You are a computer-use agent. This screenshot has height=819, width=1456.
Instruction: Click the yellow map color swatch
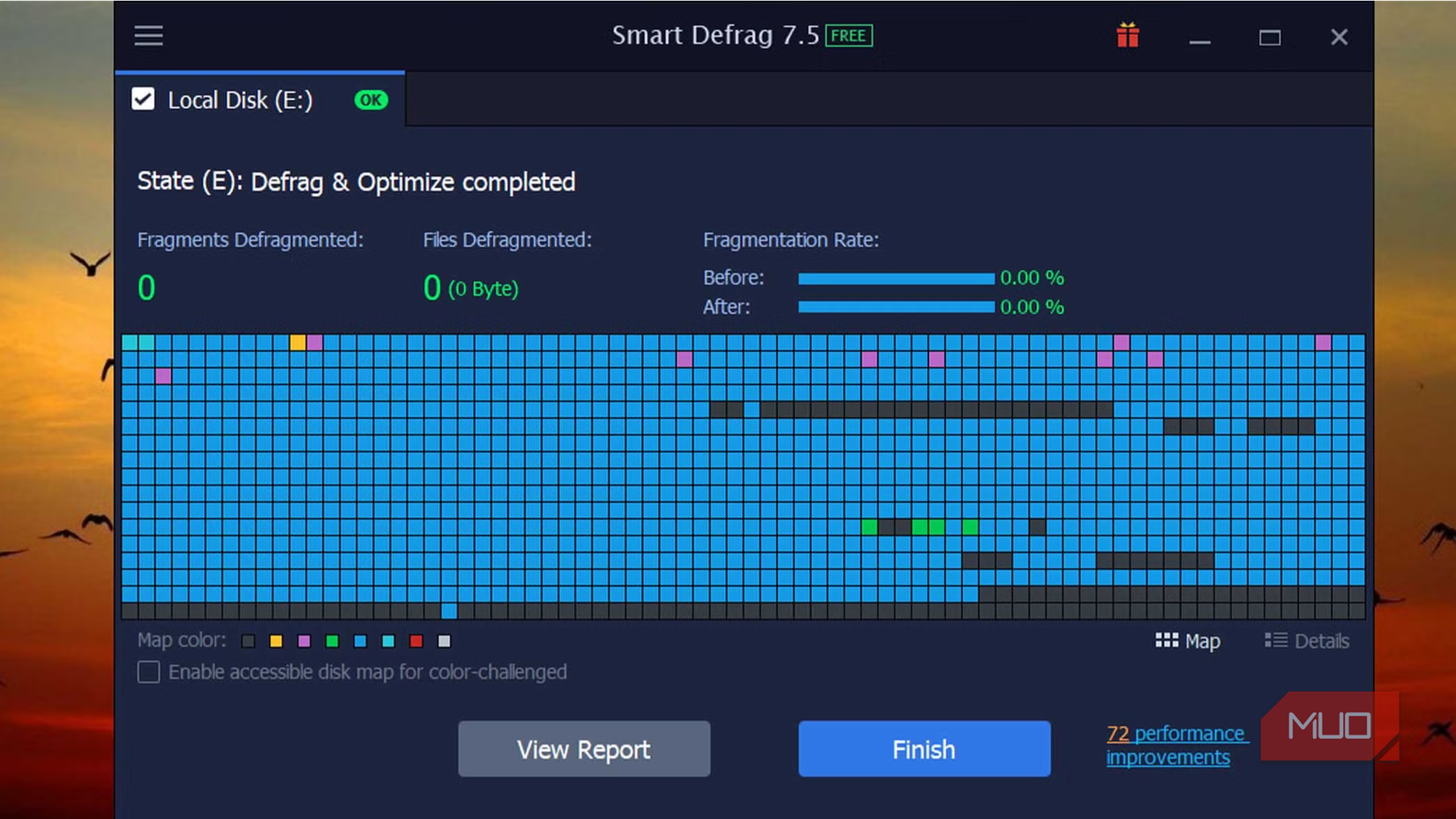(276, 641)
